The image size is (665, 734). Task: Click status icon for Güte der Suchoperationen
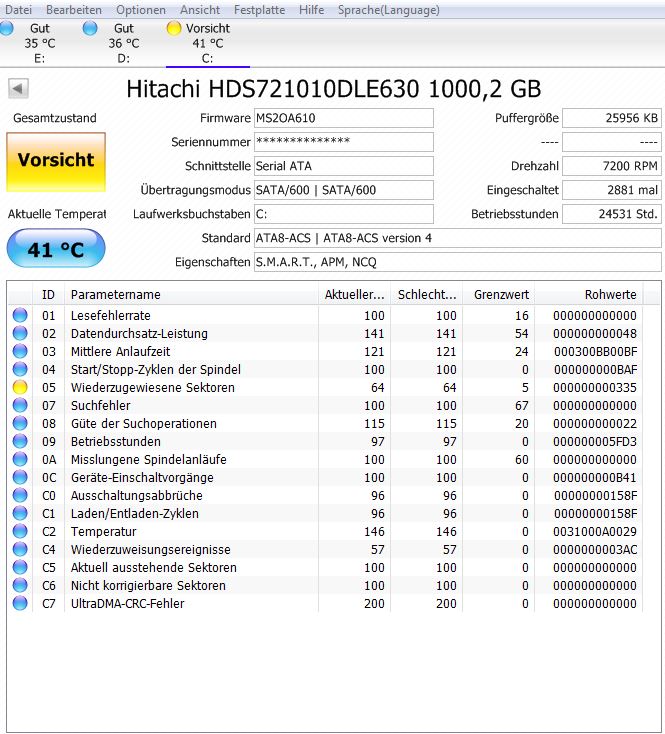point(20,423)
